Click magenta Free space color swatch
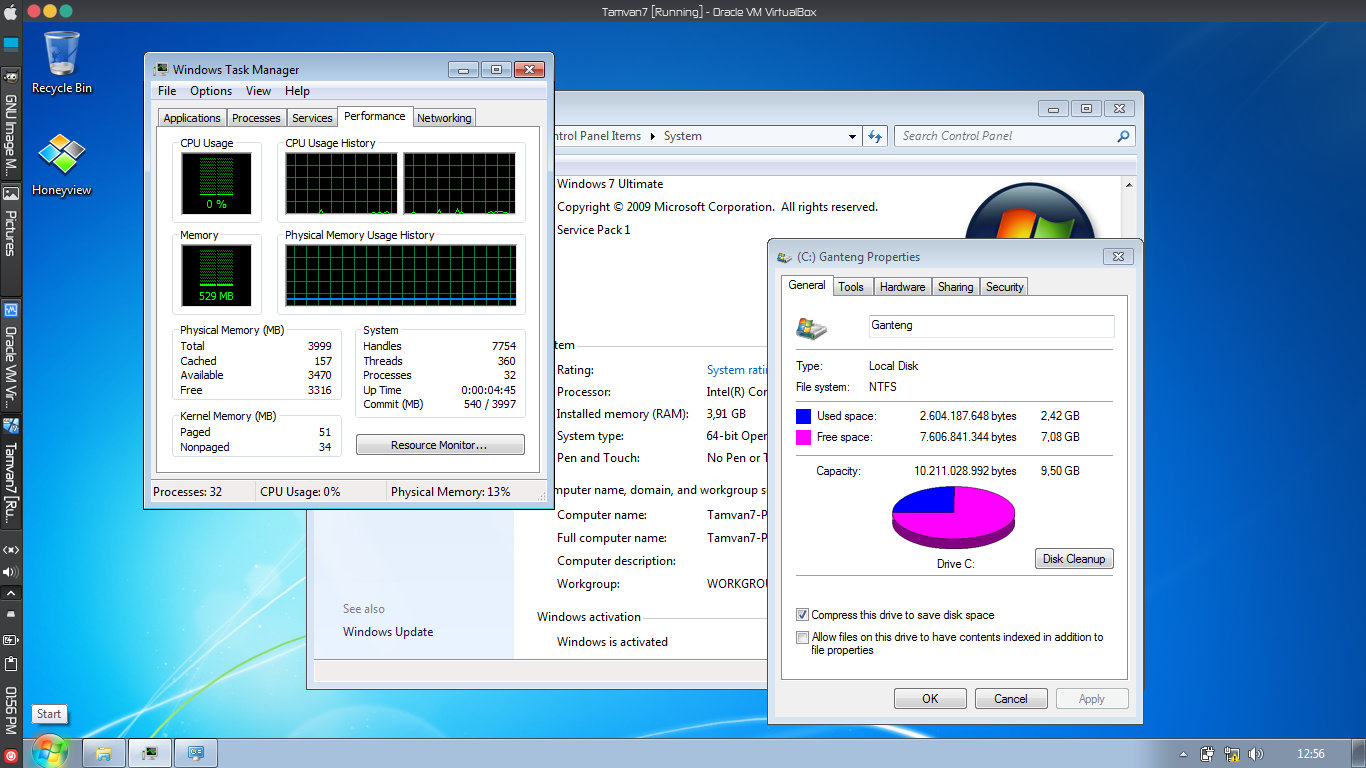The height and width of the screenshot is (768, 1366). tap(803, 437)
